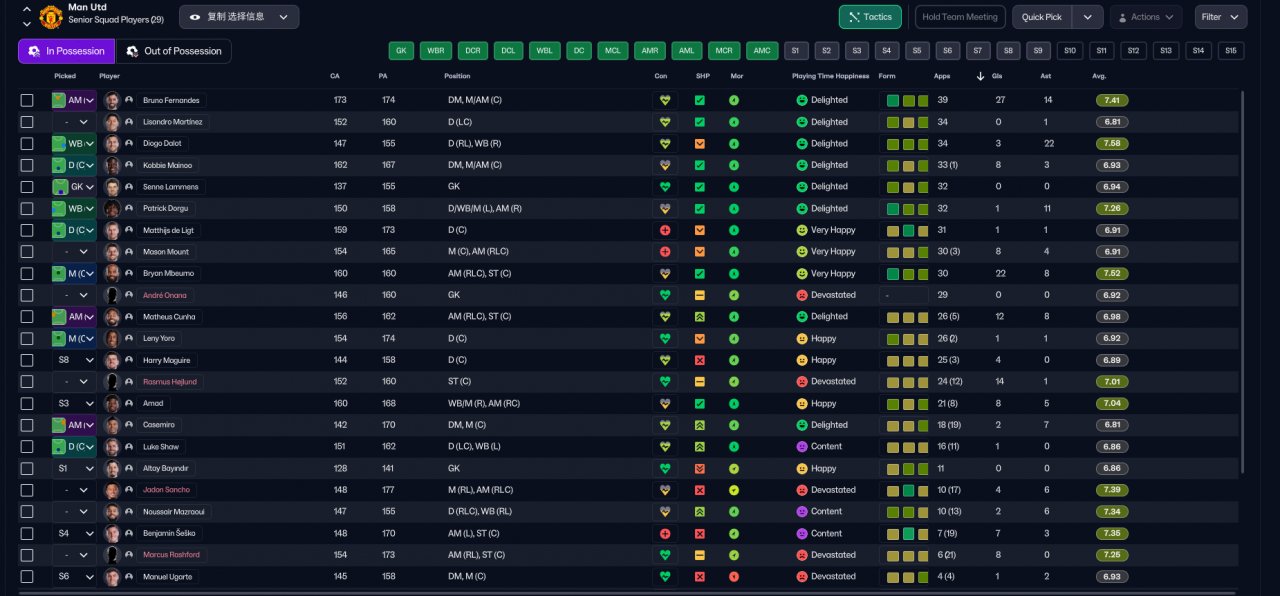Click Harry Maguire's red sharpness X icon

(700, 360)
